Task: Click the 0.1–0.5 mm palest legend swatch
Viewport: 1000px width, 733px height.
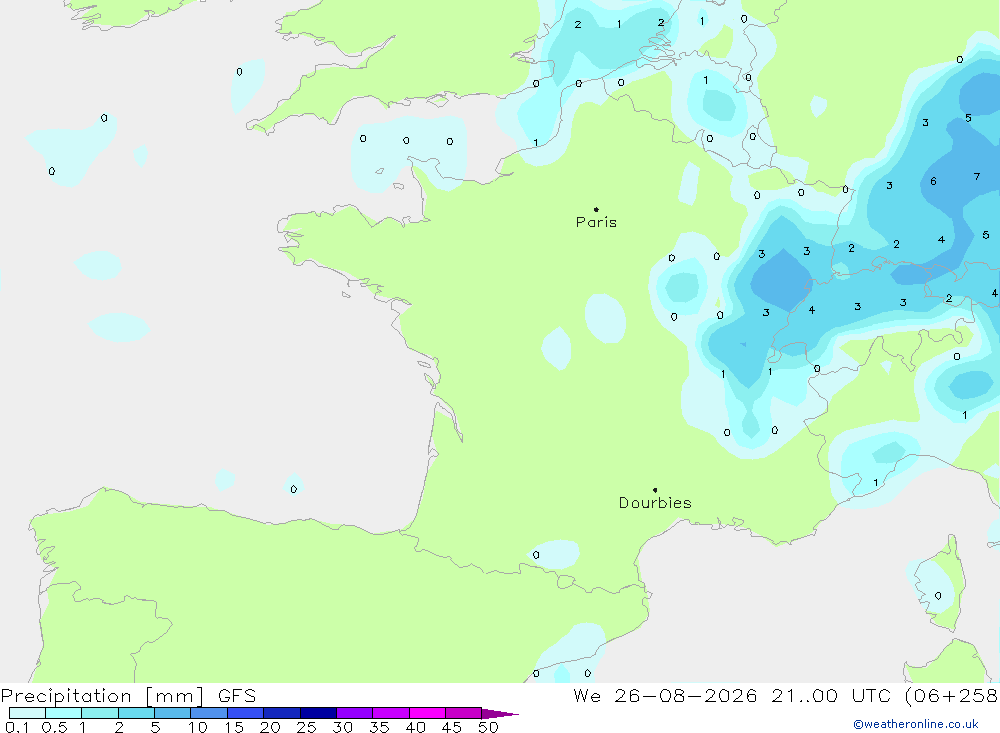Action: coord(27,713)
